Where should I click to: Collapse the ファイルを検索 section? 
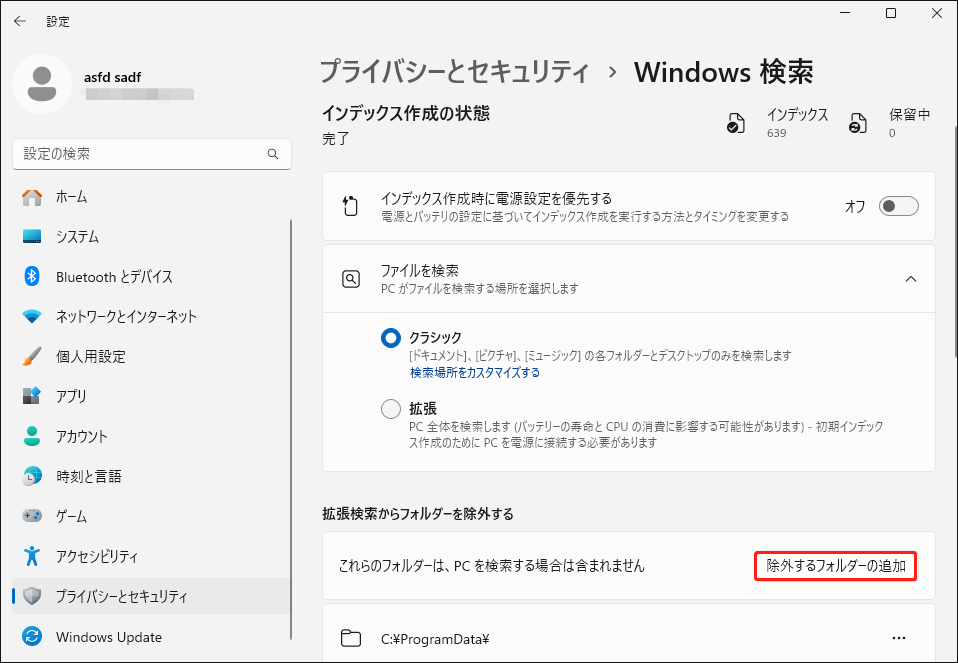coord(911,279)
